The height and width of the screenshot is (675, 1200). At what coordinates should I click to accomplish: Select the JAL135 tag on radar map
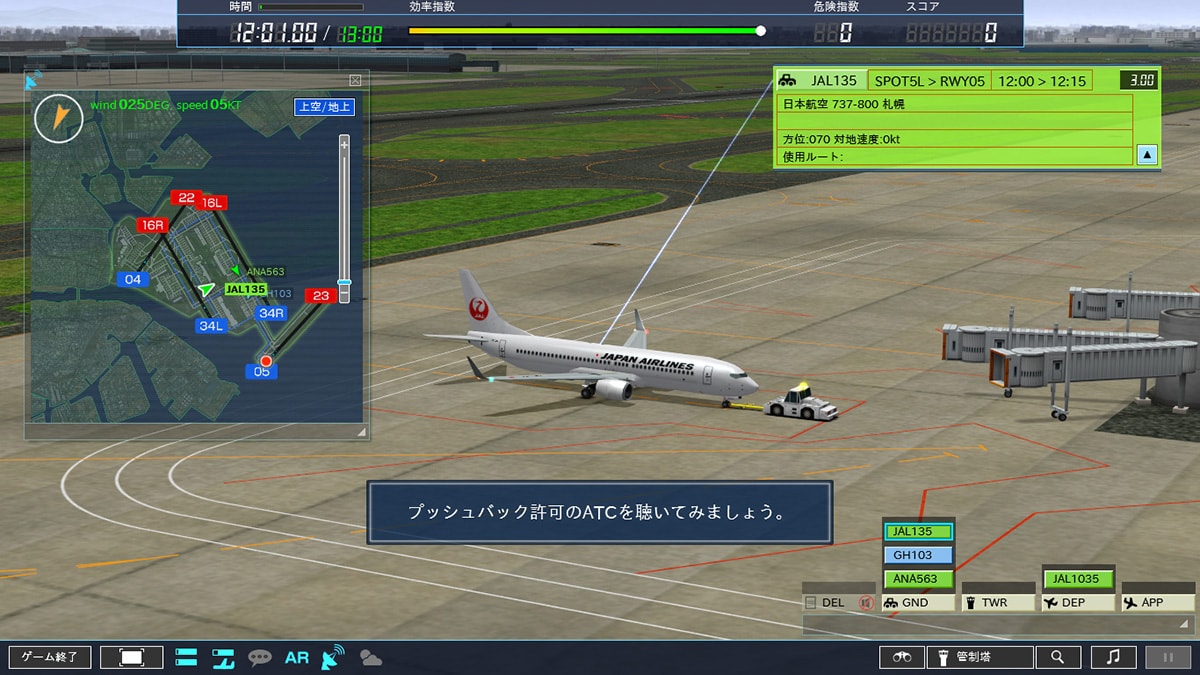click(x=245, y=290)
